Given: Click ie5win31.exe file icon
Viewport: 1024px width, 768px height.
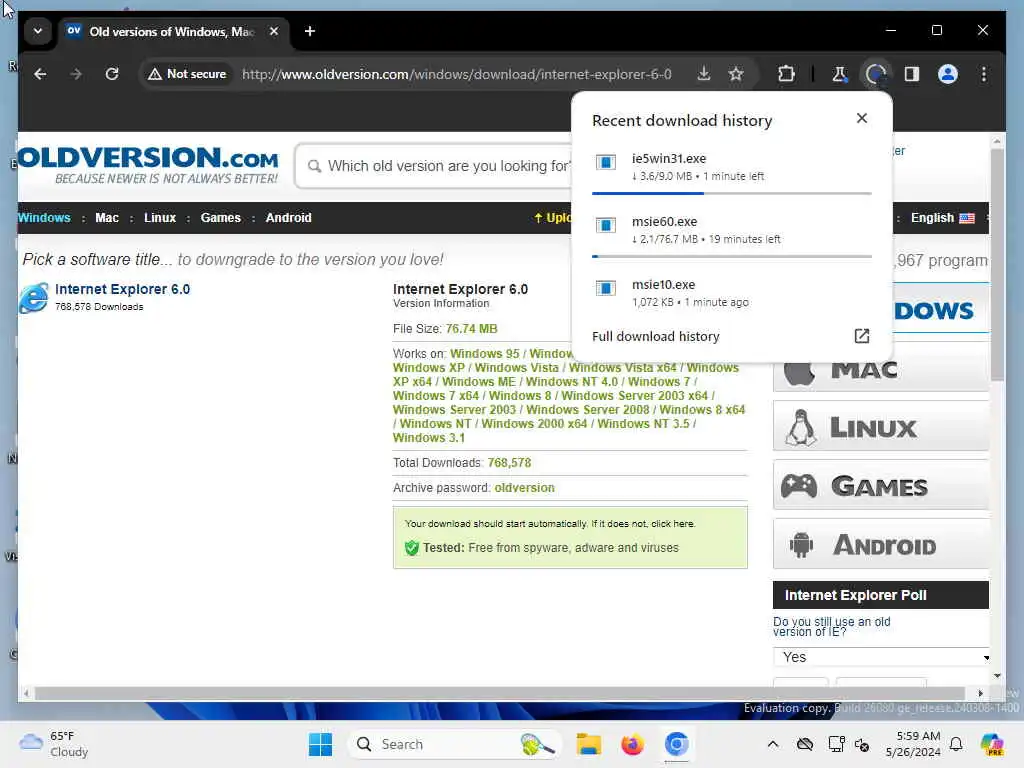Looking at the screenshot, I should coord(605,162).
